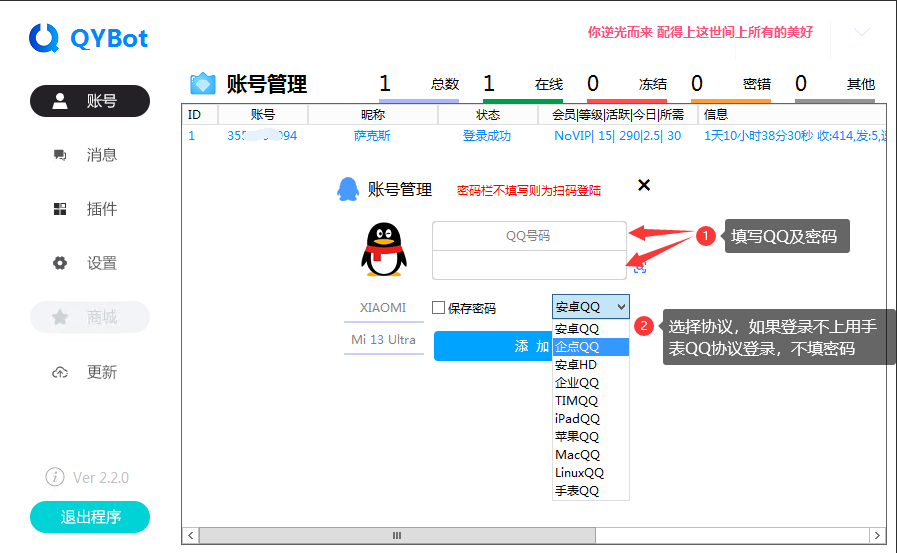Image resolution: width=897 pixels, height=553 pixels.
Task: Select the 在线 online count tab
Action: coord(523,86)
